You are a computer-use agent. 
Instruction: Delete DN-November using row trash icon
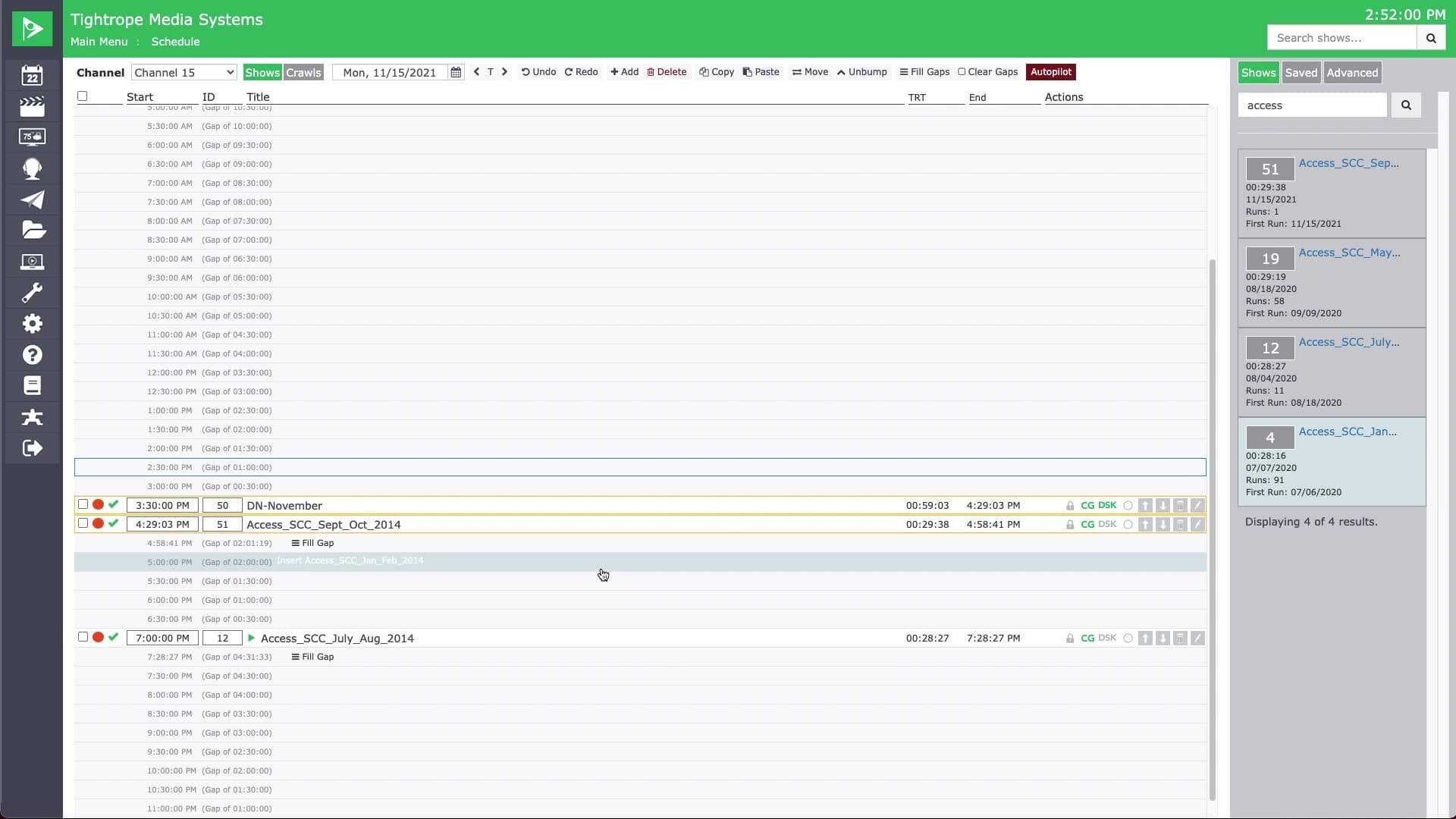click(x=1180, y=505)
